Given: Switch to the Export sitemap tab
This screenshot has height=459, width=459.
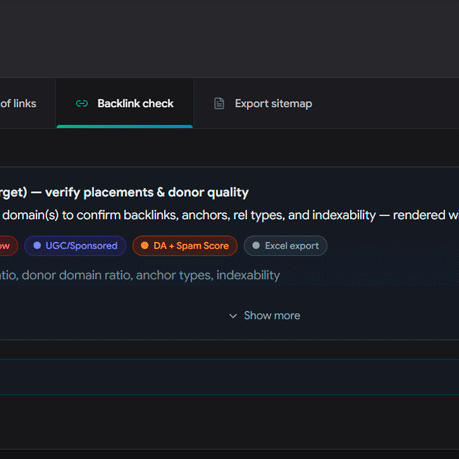Looking at the screenshot, I should click(263, 103).
